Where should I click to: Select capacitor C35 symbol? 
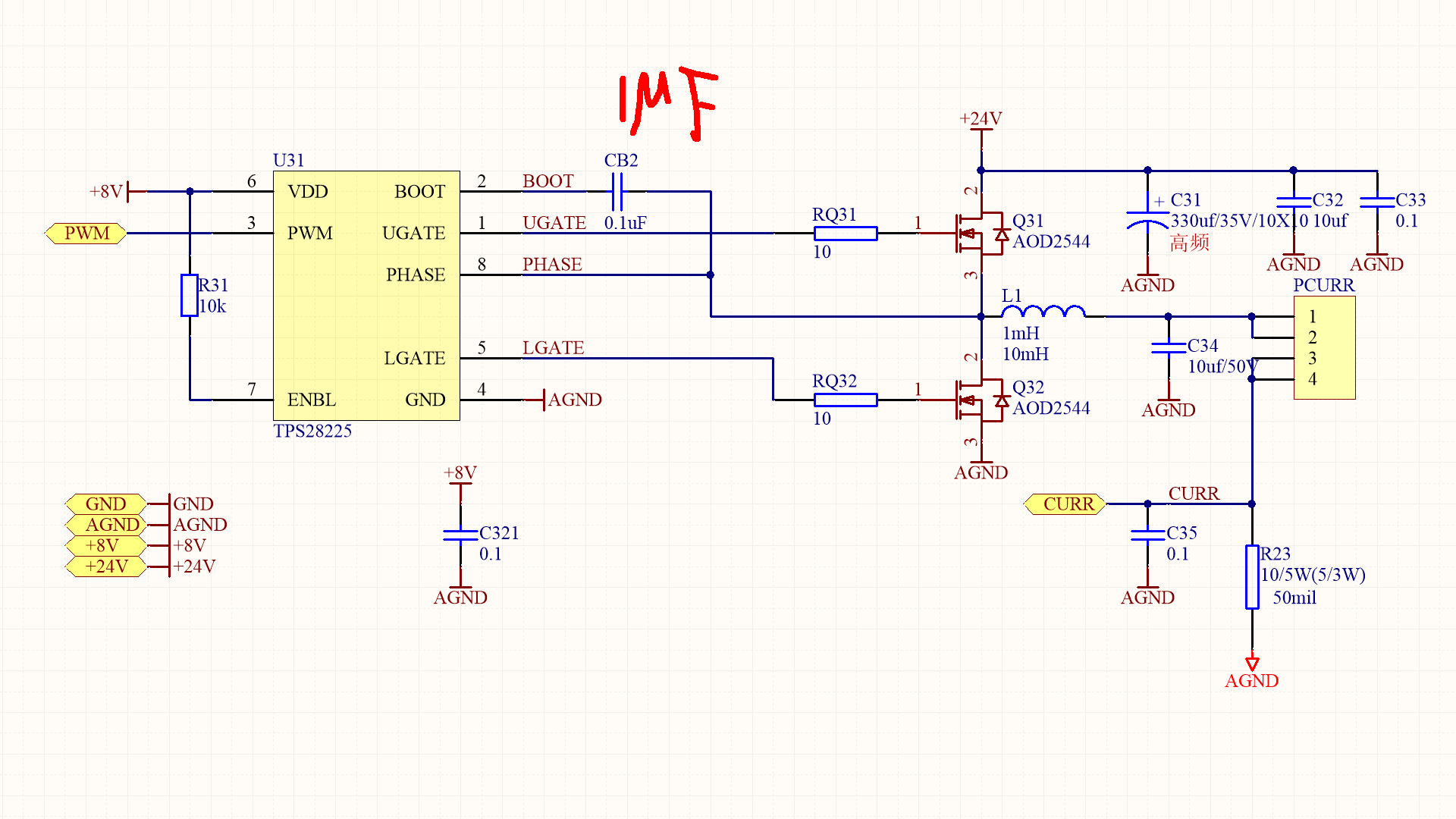point(1147,535)
